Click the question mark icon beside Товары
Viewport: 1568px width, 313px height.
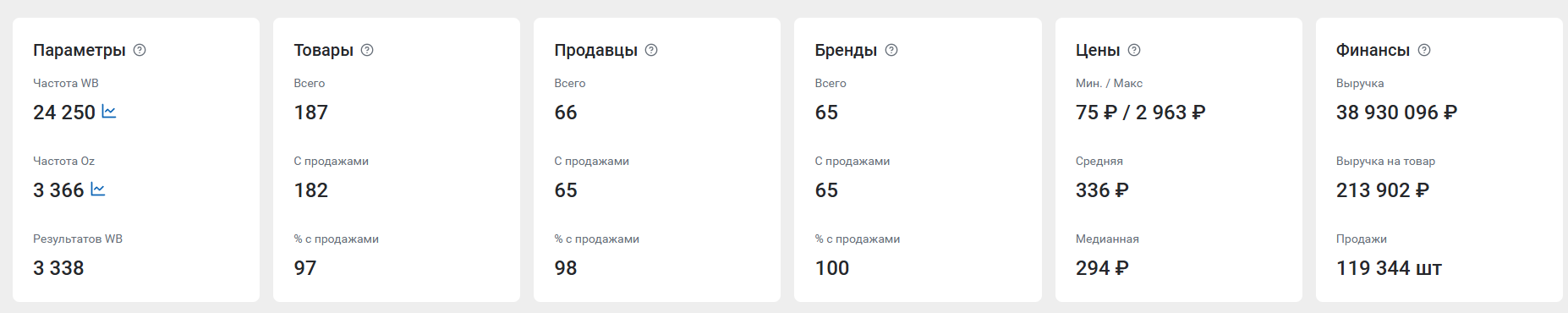pyautogui.click(x=367, y=50)
